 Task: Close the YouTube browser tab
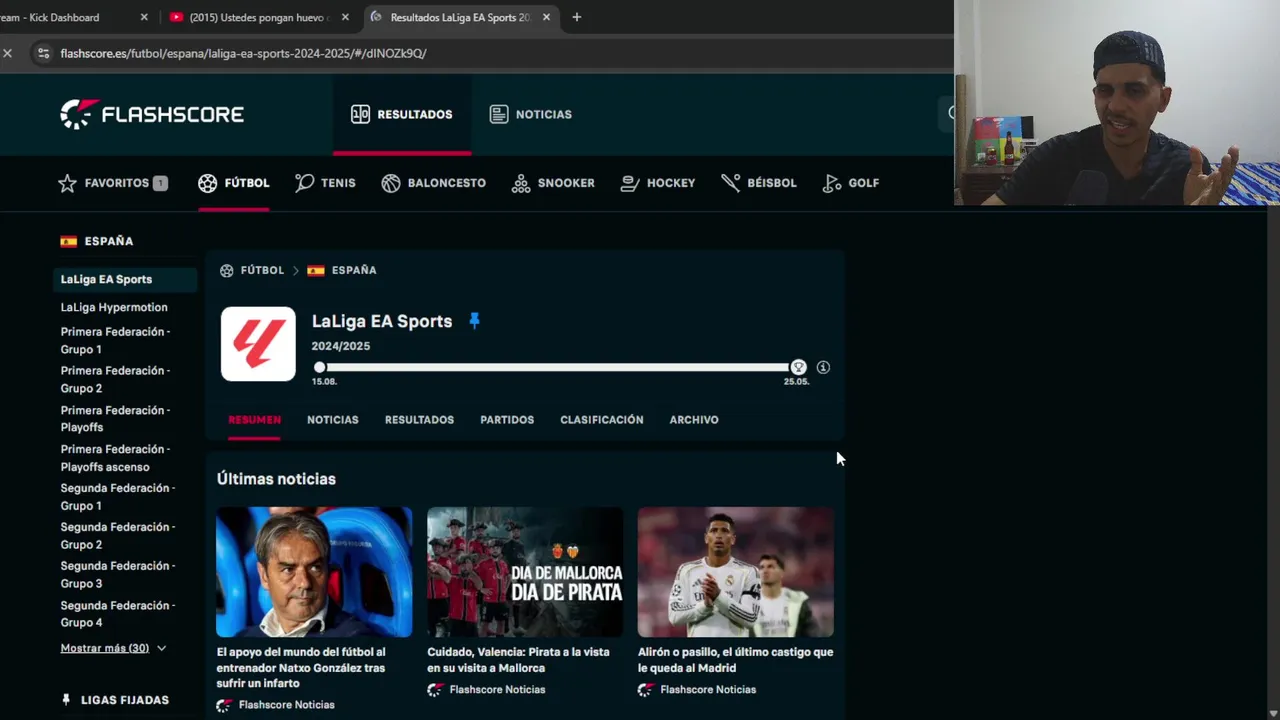pyautogui.click(x=346, y=17)
